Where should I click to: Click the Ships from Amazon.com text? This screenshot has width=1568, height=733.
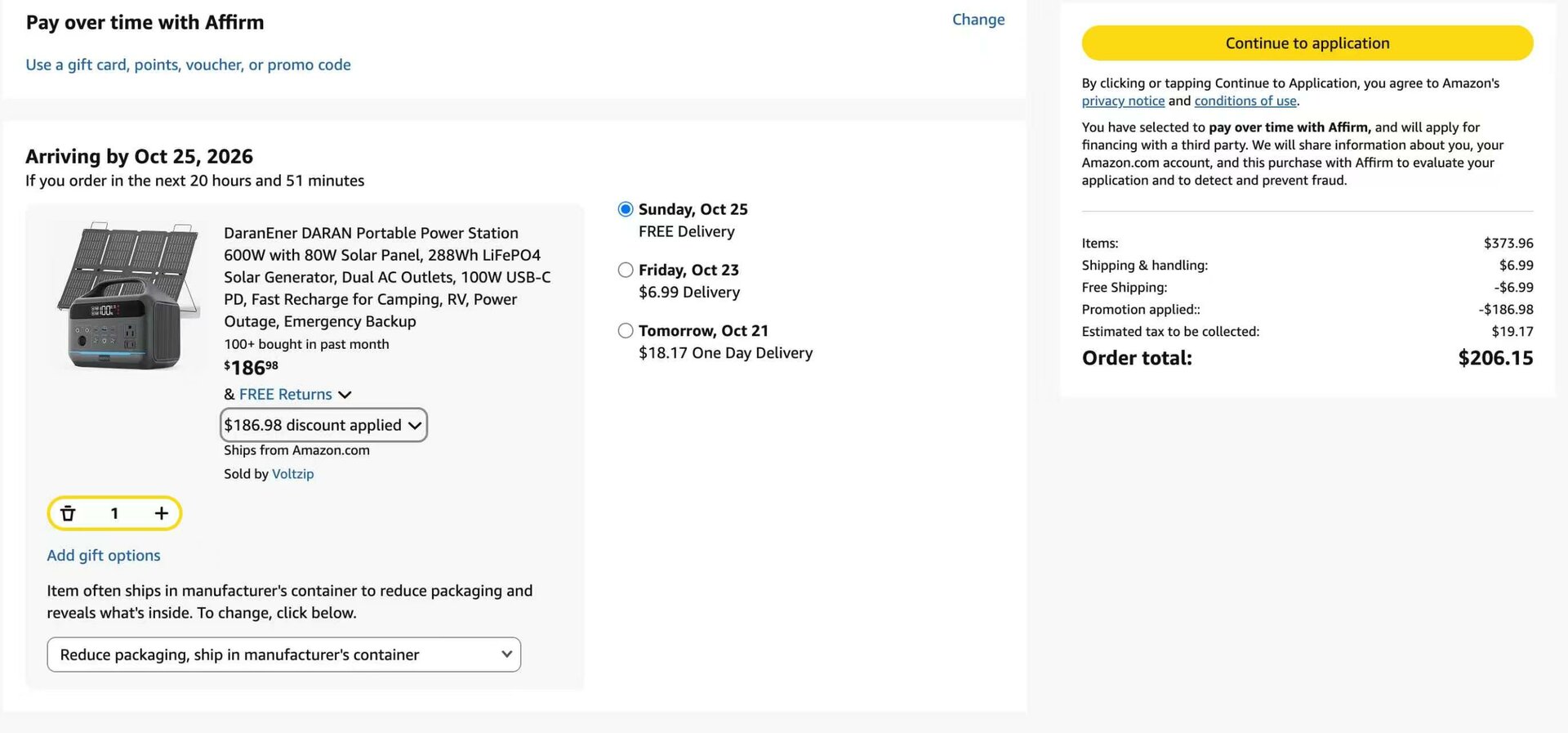(x=296, y=450)
